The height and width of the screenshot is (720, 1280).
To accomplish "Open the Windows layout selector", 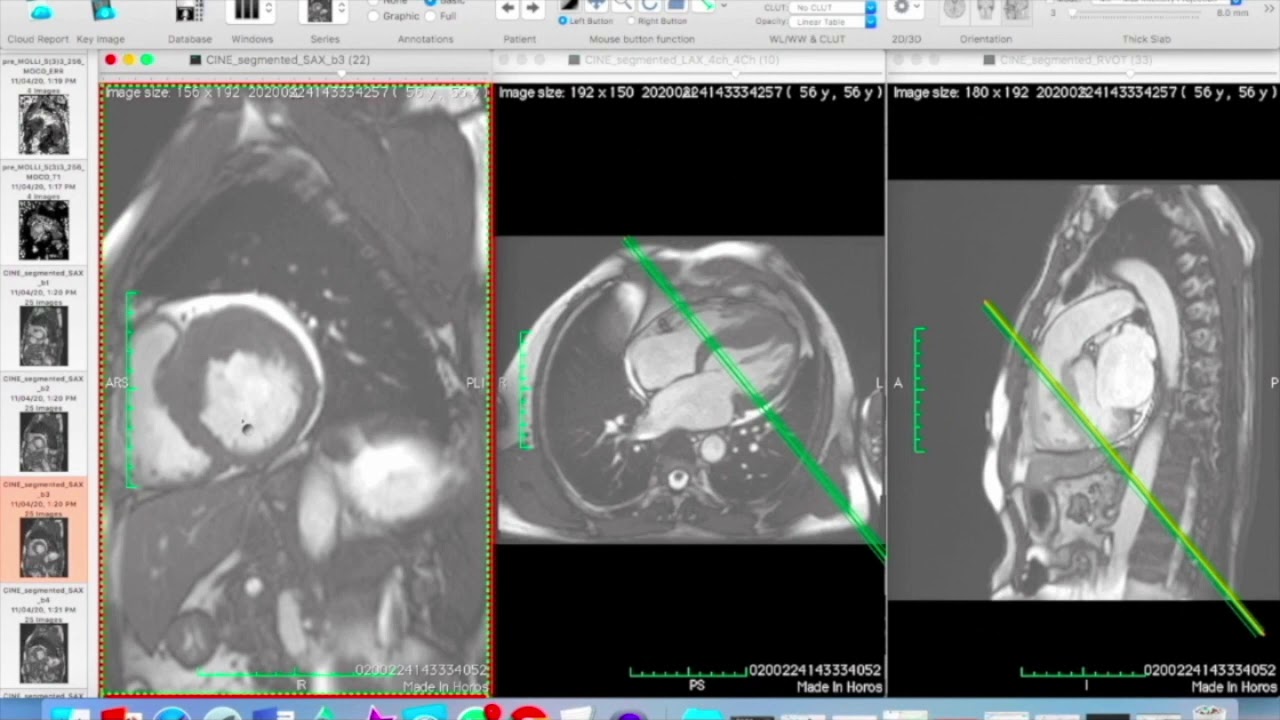I will point(248,12).
